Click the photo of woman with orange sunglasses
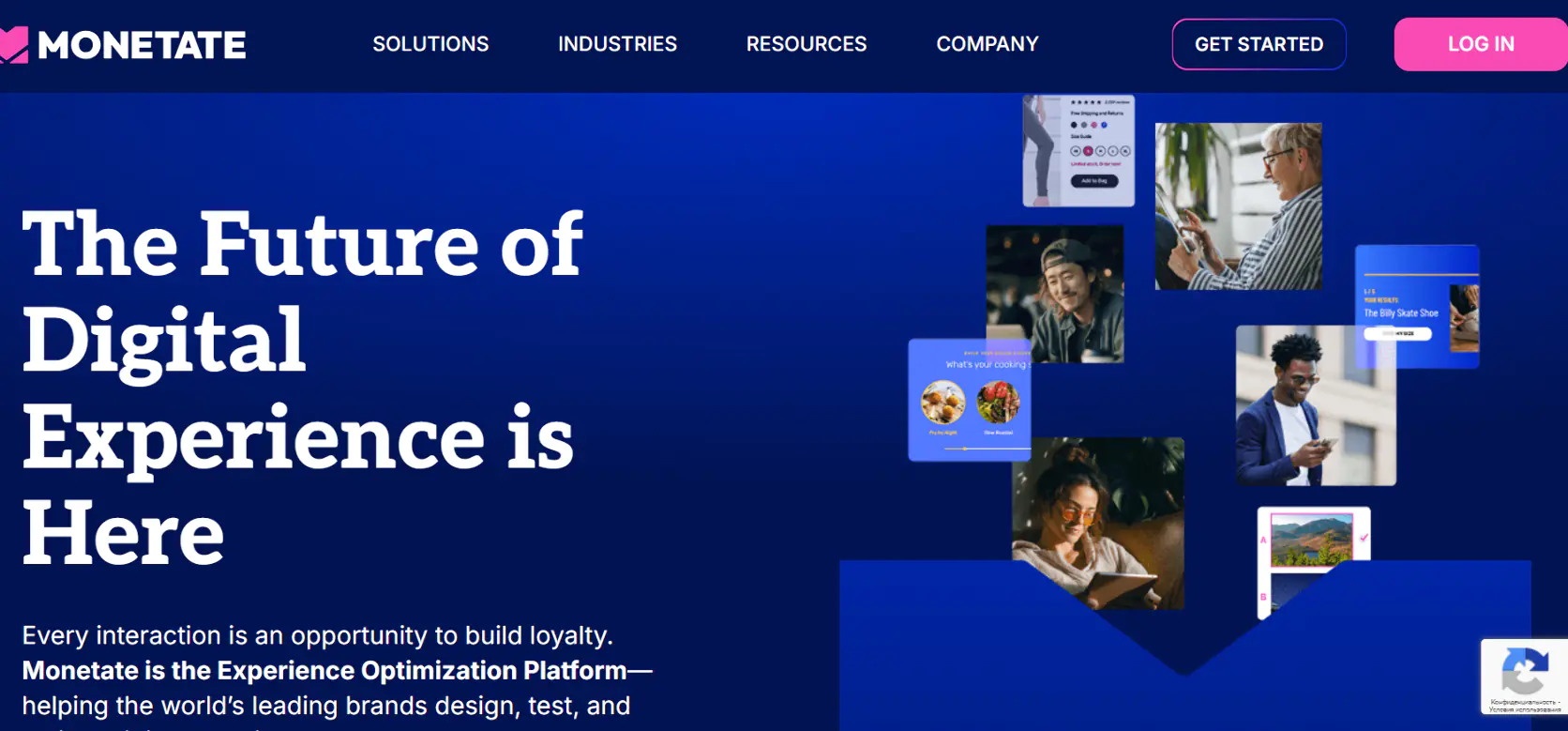The height and width of the screenshot is (731, 1568). (1097, 523)
